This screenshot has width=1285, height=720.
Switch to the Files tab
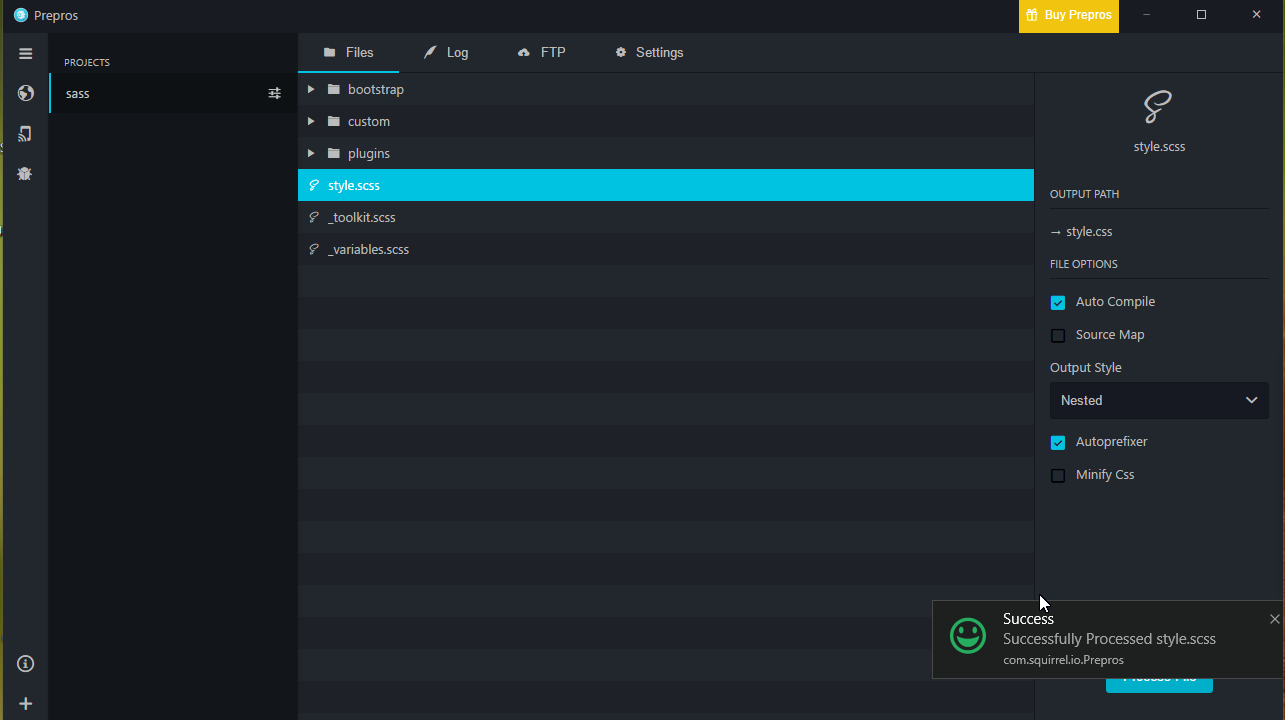[348, 52]
